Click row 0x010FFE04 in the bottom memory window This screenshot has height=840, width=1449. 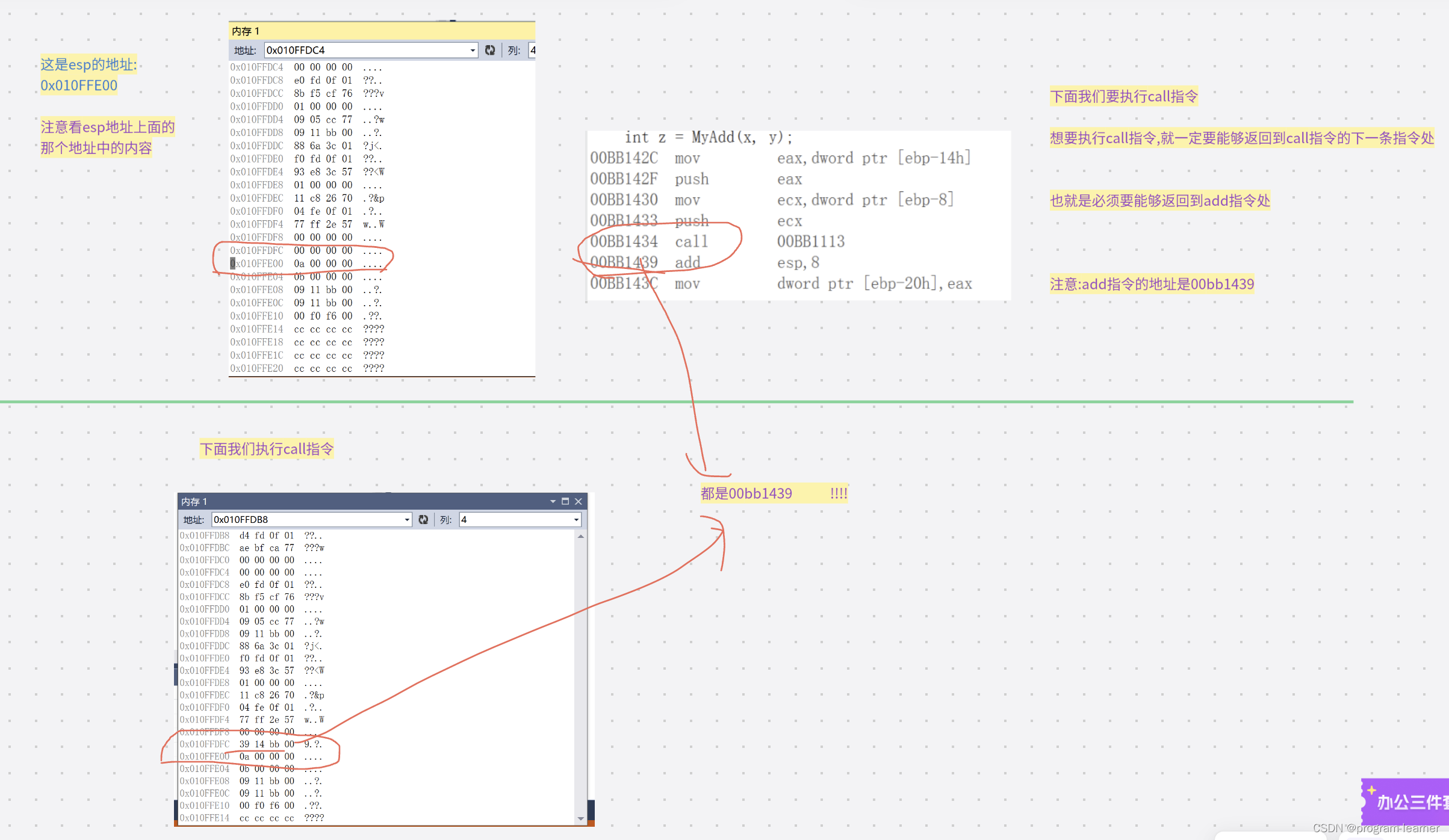[251, 769]
